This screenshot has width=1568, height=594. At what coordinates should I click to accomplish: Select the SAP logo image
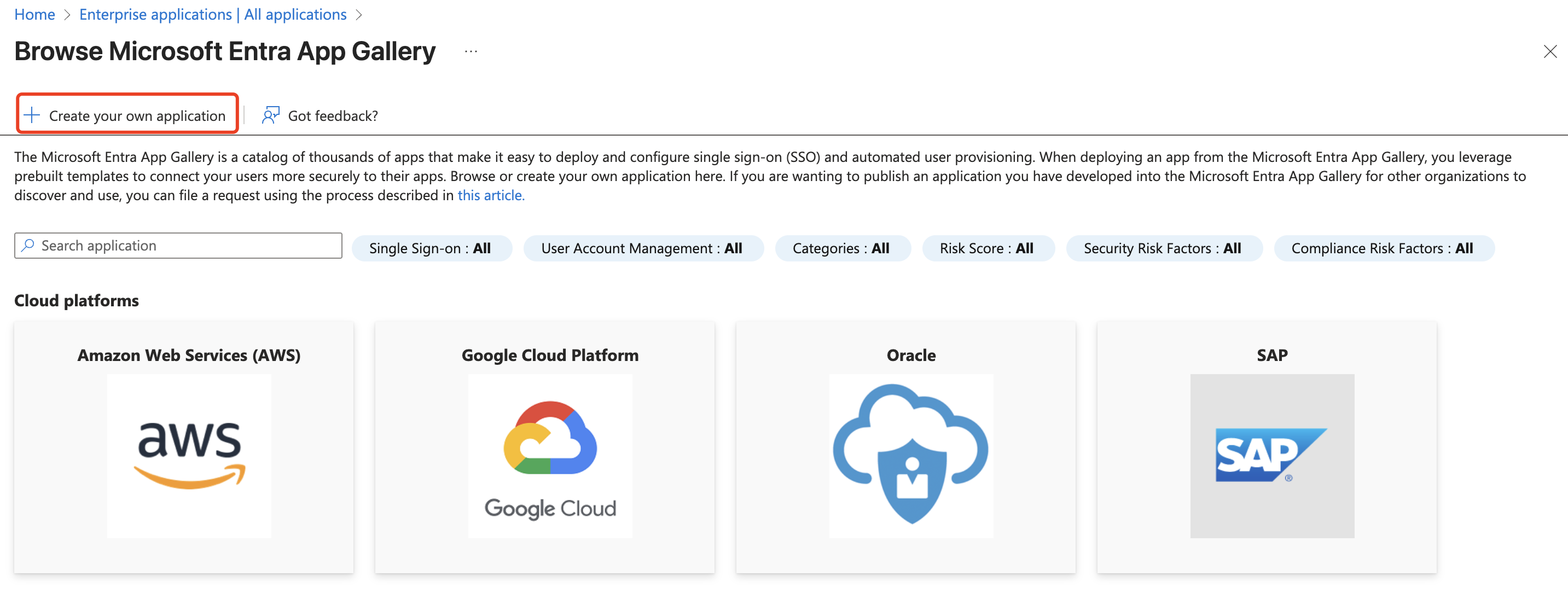1271,456
